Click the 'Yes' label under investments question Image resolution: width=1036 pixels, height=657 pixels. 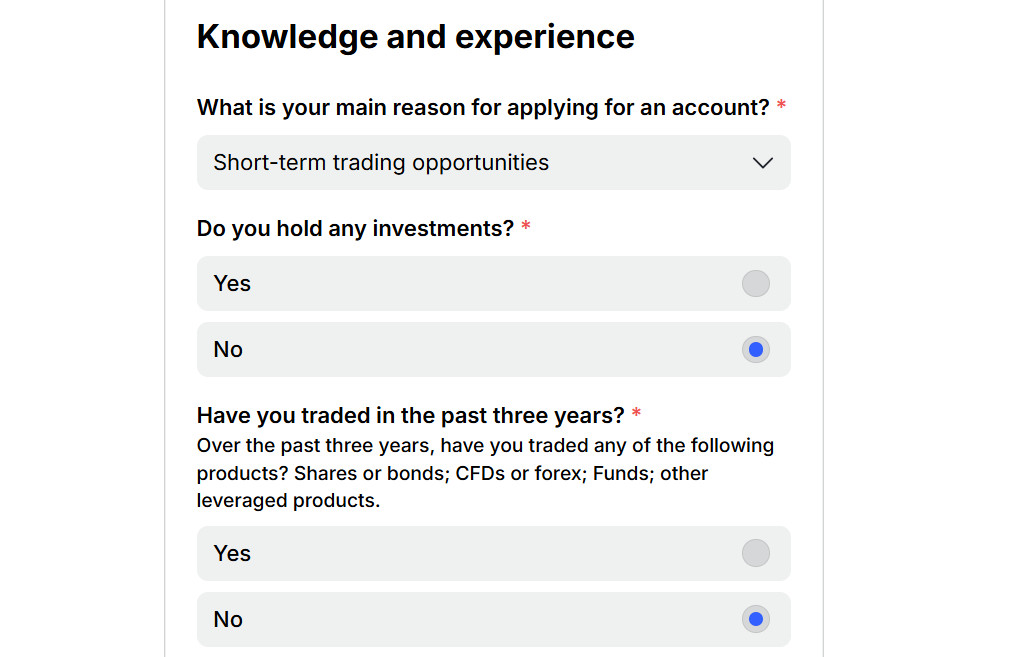point(232,284)
